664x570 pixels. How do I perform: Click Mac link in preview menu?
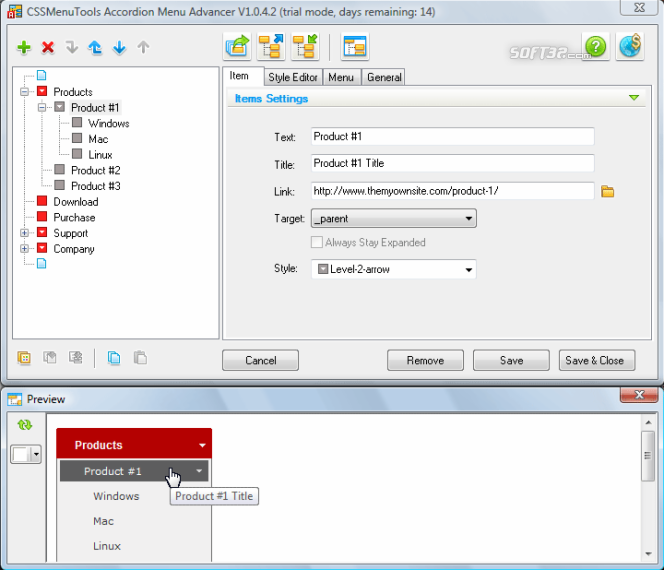[x=103, y=521]
